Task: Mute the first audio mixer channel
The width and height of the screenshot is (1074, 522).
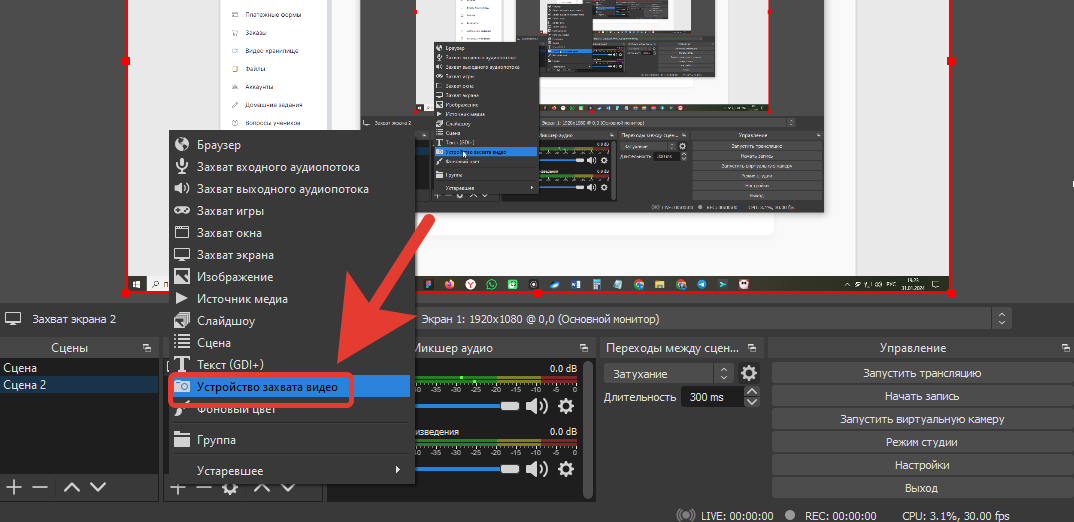Action: pyautogui.click(x=538, y=405)
